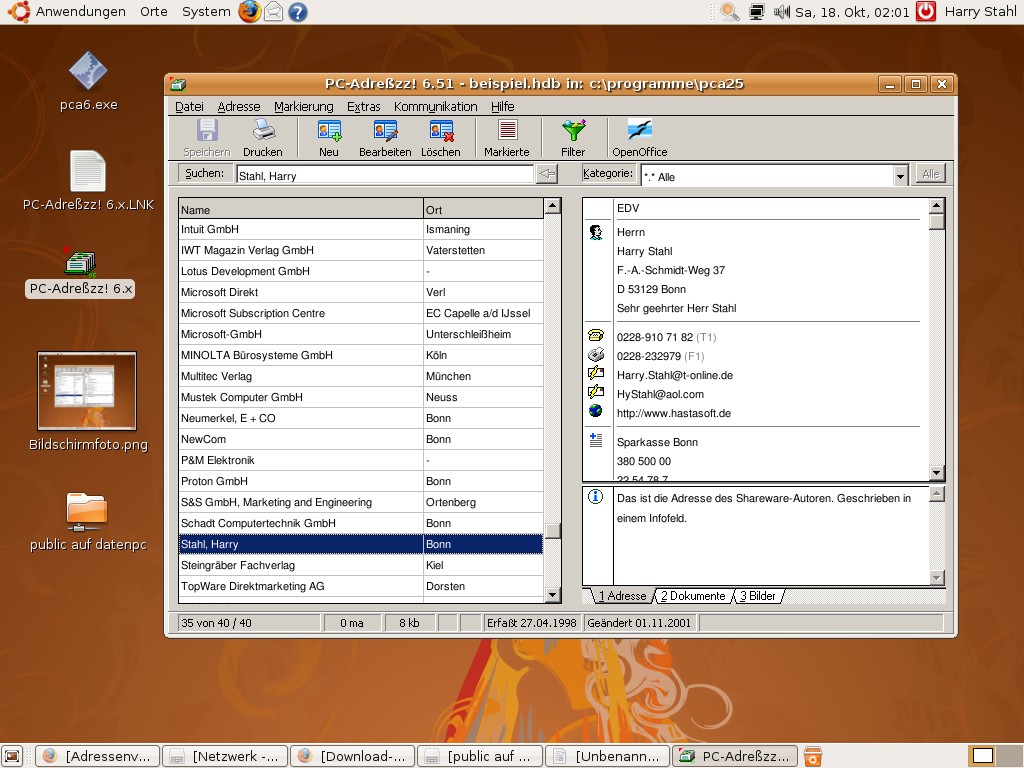
Task: Click the person icon beside Herrn
Action: tap(596, 232)
